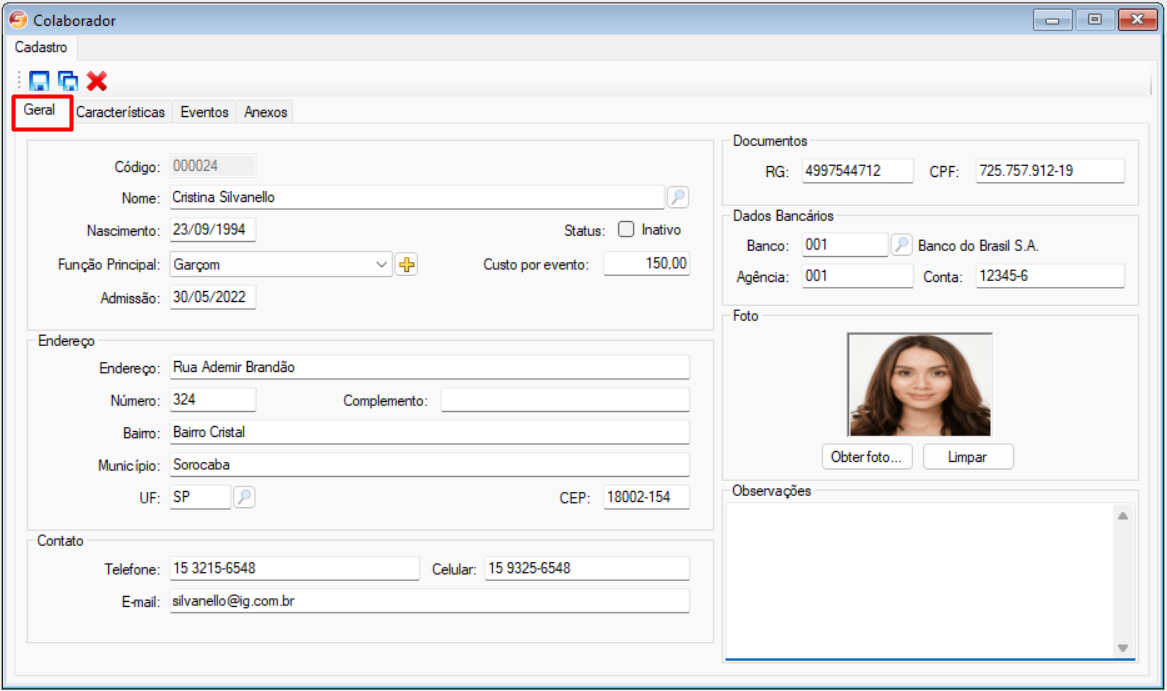The image size is (1167, 691).
Task: Click the Observações scrollbar down arrow
Action: pos(1122,648)
